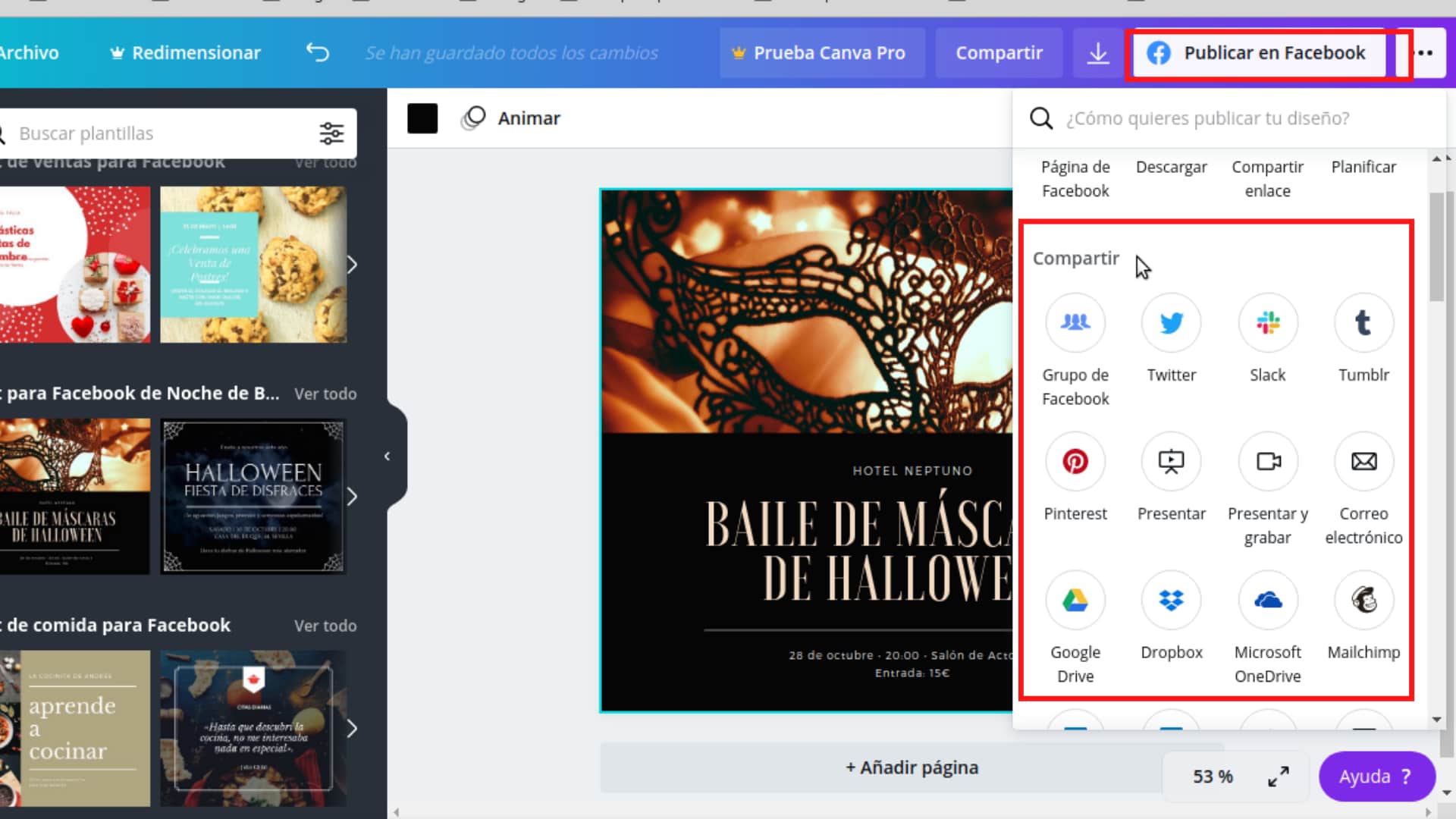Click the Grupo de Facebook share icon
This screenshot has height=819, width=1456.
click(x=1075, y=323)
